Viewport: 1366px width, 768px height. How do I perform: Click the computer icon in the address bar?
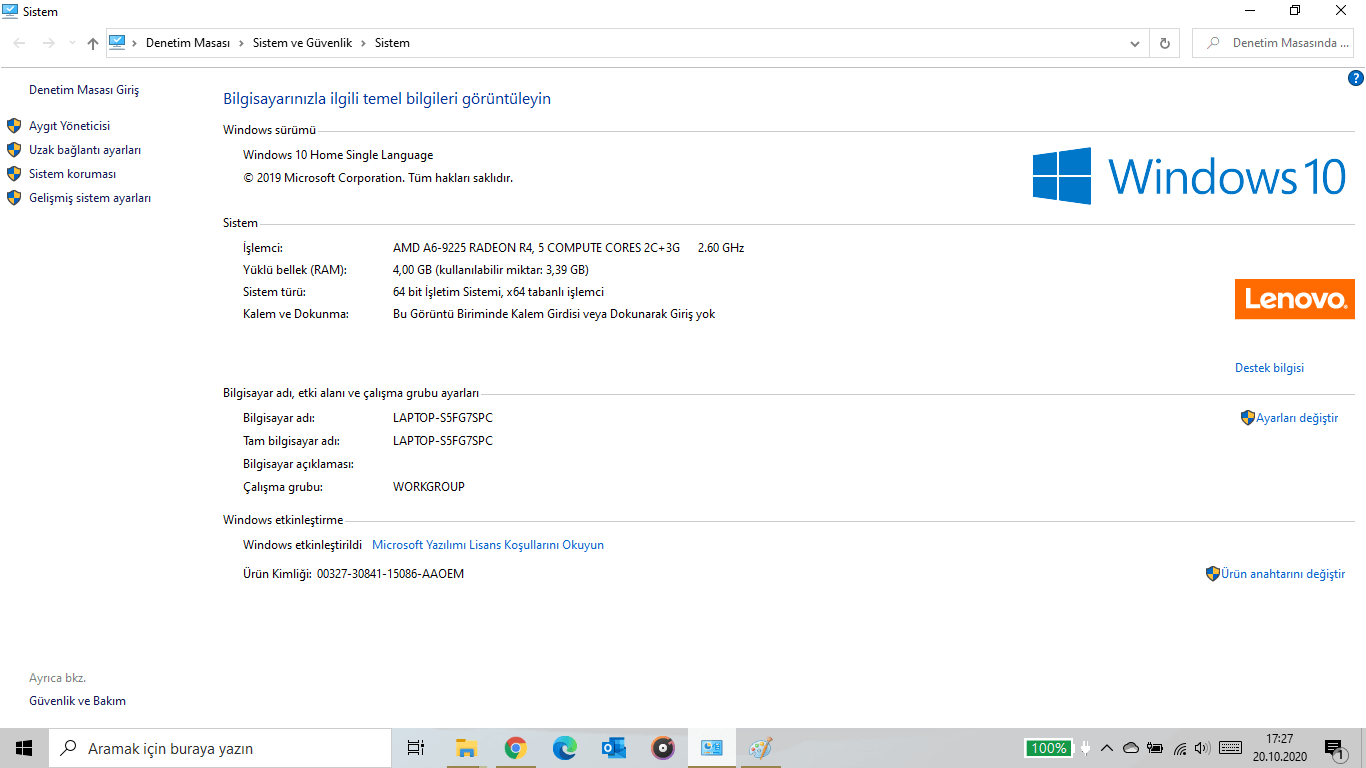[117, 43]
